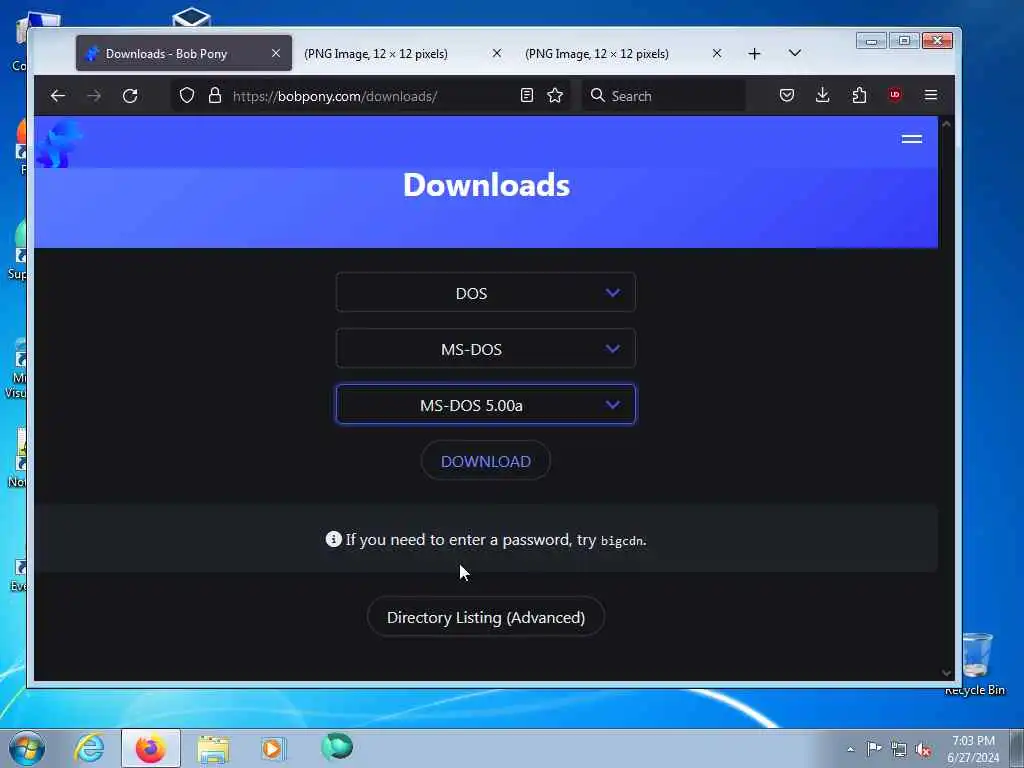This screenshot has width=1024, height=768.
Task: Click the DOWNLOAD button
Action: pos(485,461)
